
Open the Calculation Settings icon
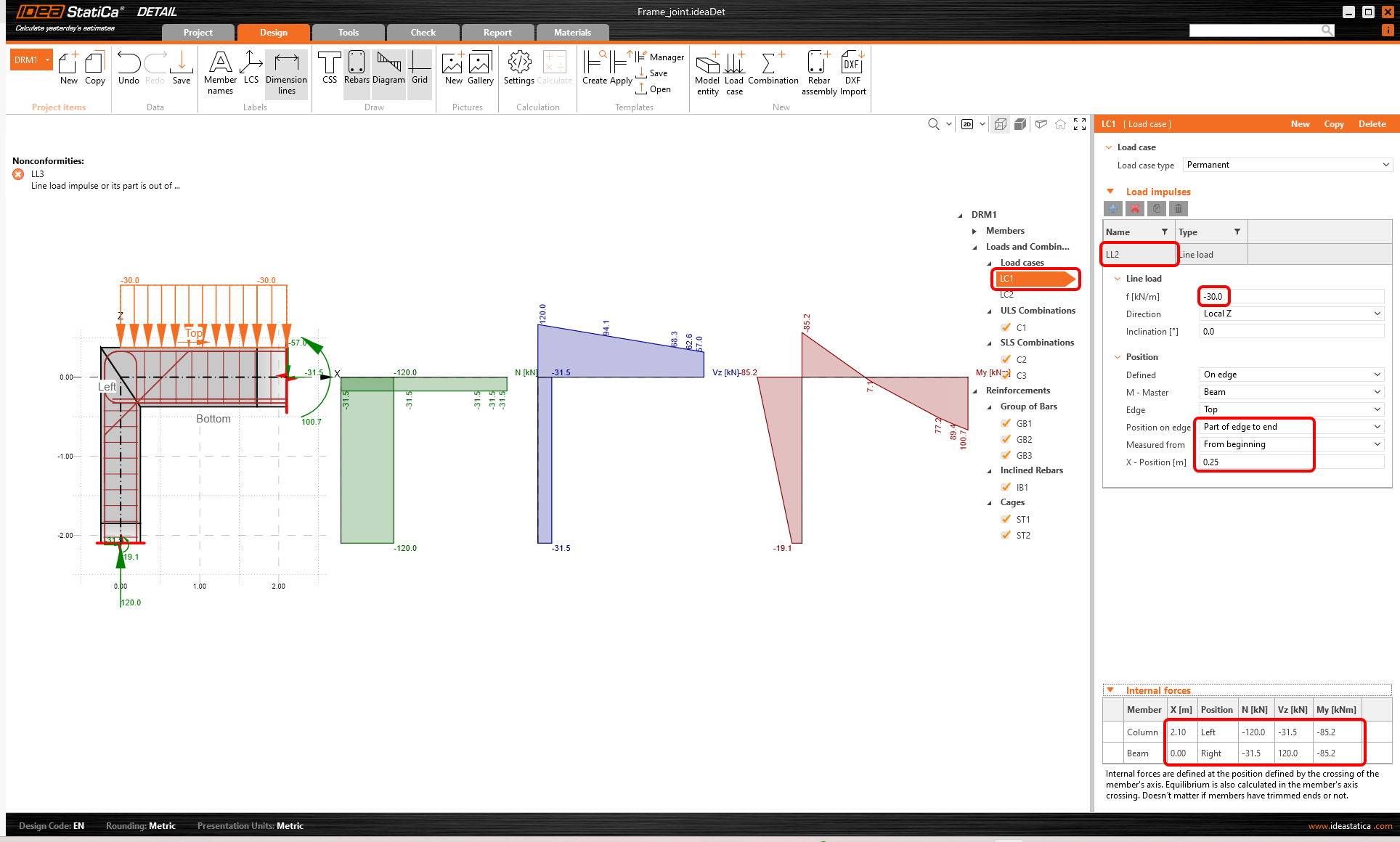pos(518,69)
